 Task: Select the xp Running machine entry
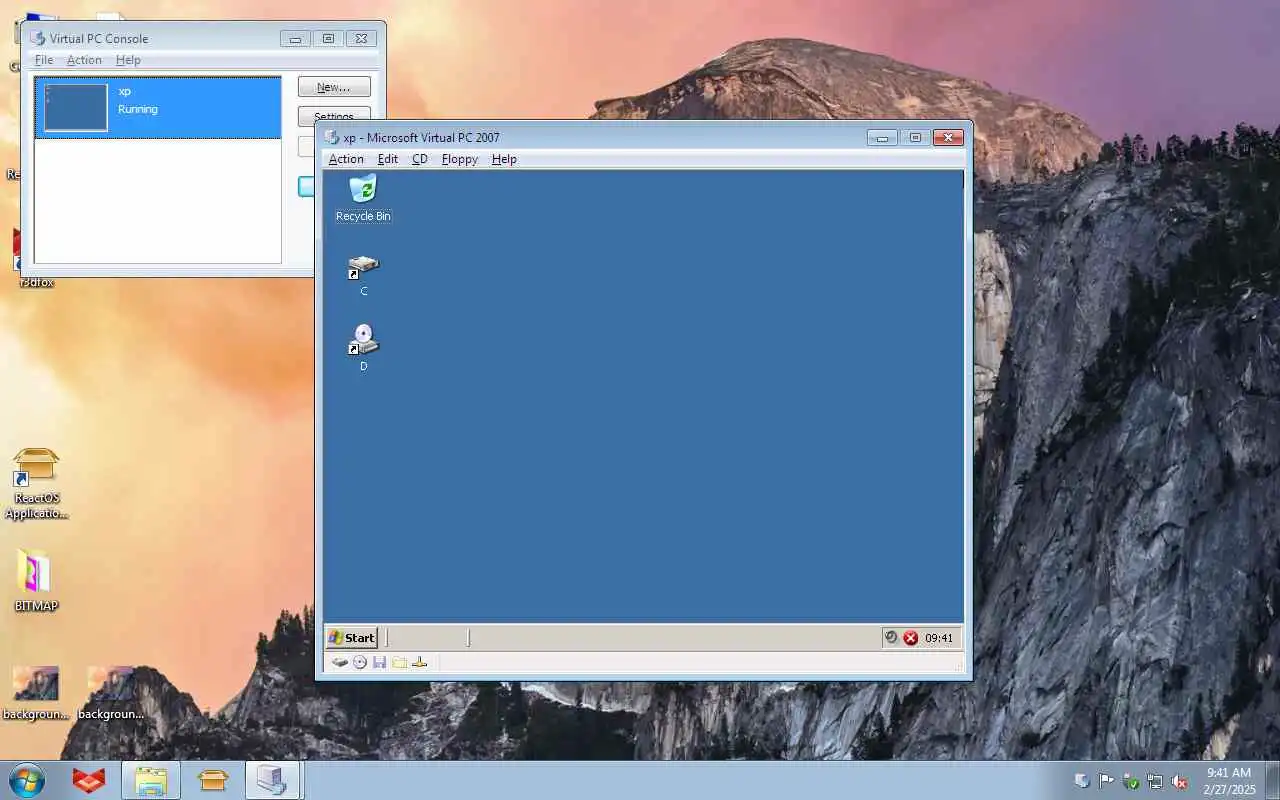coord(158,107)
